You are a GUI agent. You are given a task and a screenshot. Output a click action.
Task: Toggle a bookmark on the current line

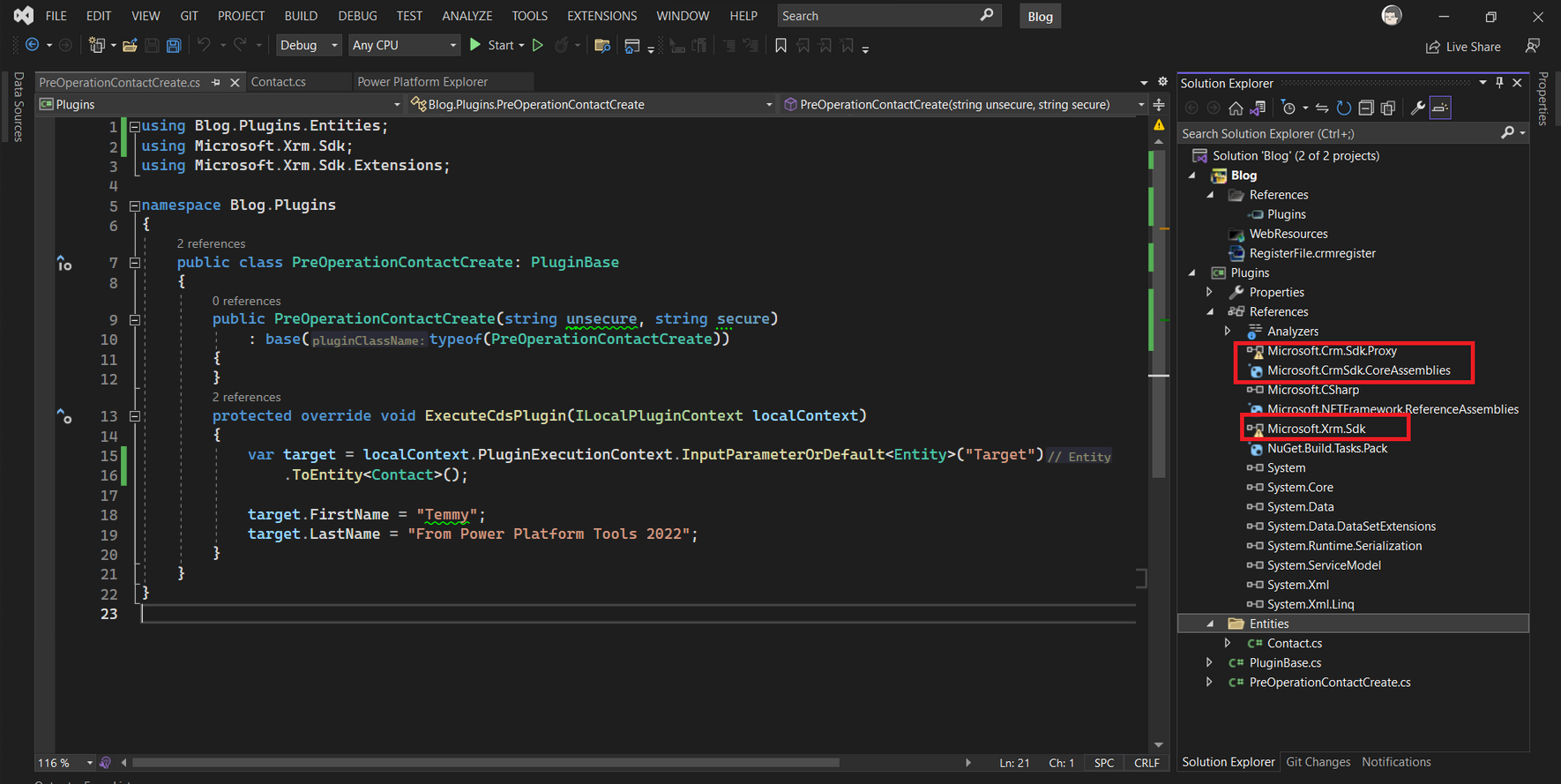point(780,45)
